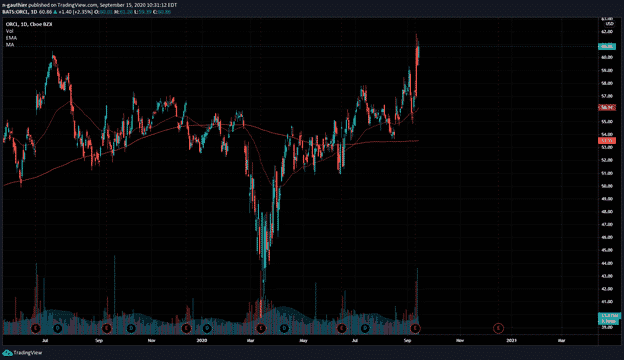Image resolution: width=624 pixels, height=360 pixels.
Task: Select the Vol indicator legend
Action: click(9, 31)
